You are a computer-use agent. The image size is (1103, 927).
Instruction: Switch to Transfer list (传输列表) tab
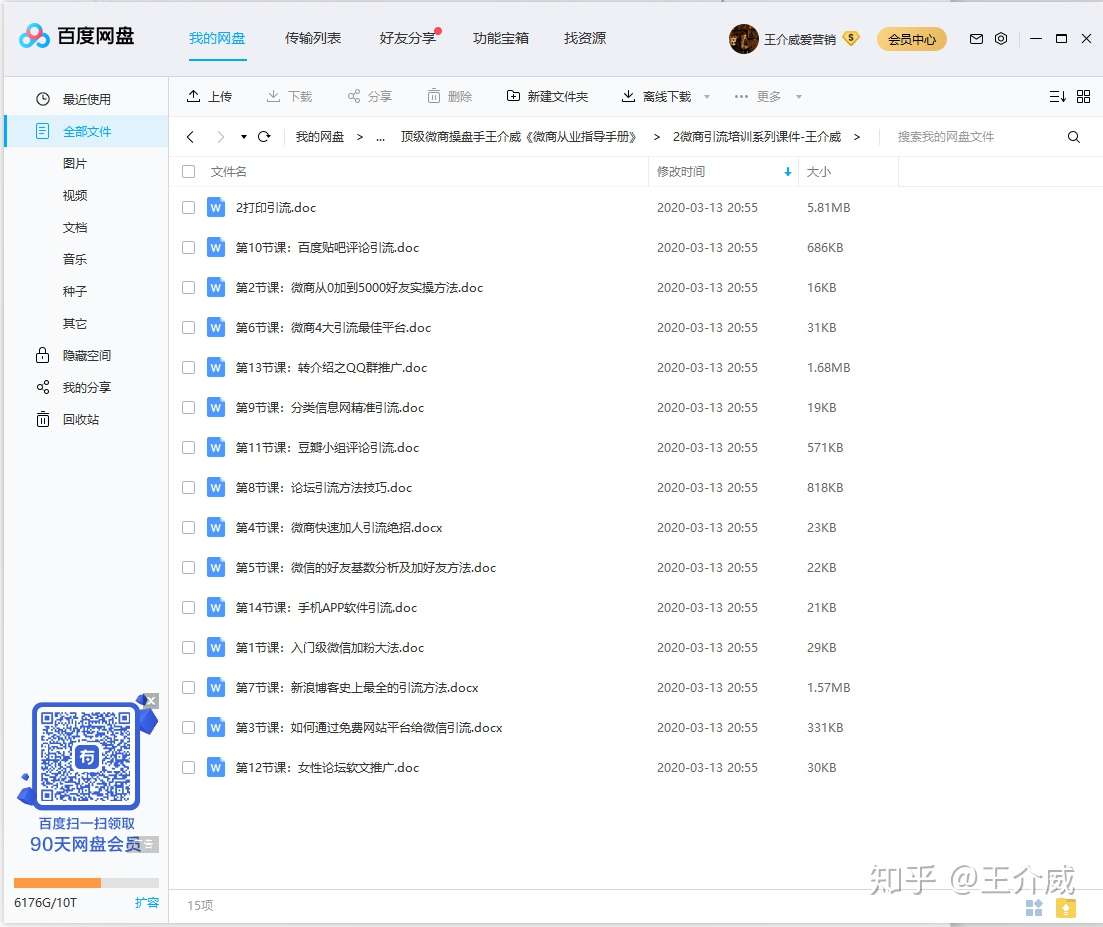[x=313, y=38]
